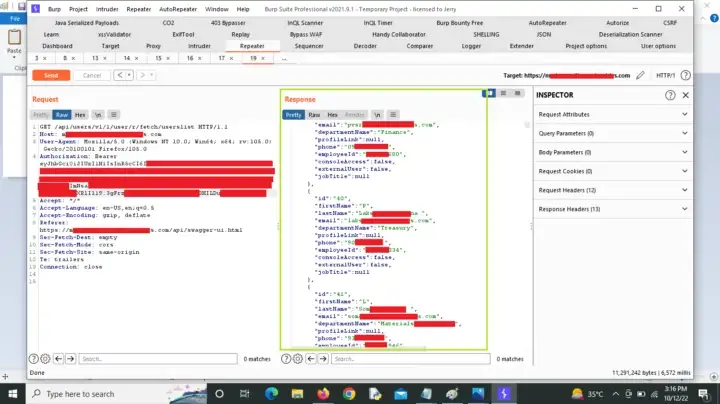Image resolution: width=720 pixels, height=404 pixels.
Task: Click the HTTP/1 protocol label
Action: [x=665, y=75]
